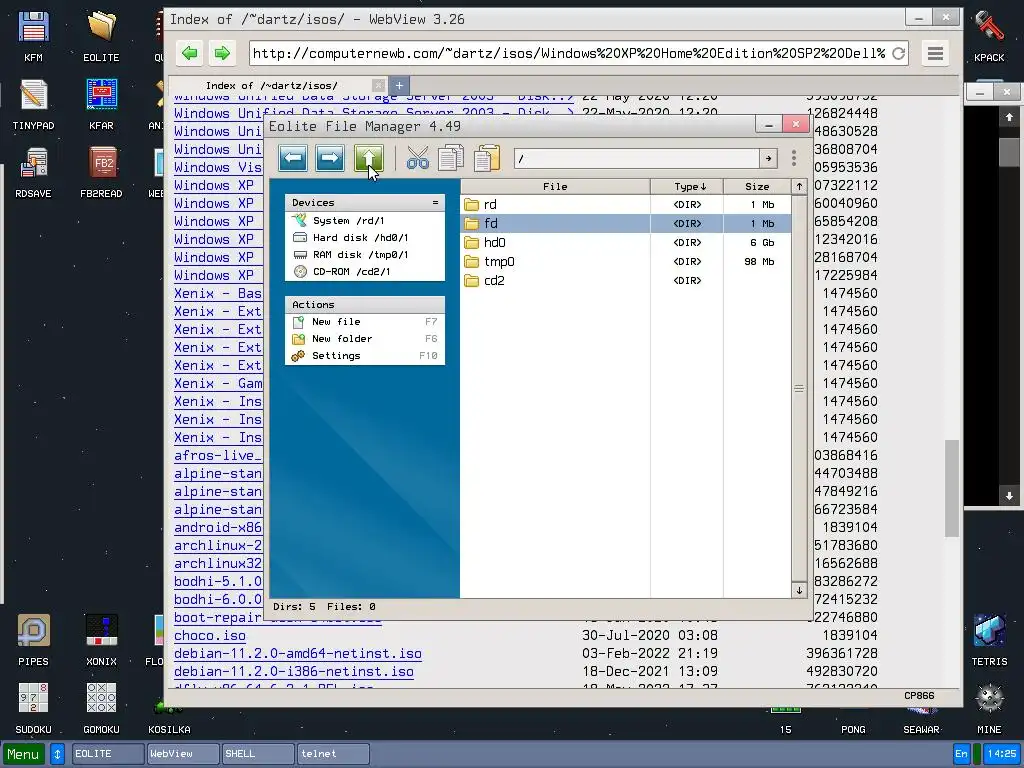
Task: Select the fd folder row
Action: pyautogui.click(x=626, y=223)
